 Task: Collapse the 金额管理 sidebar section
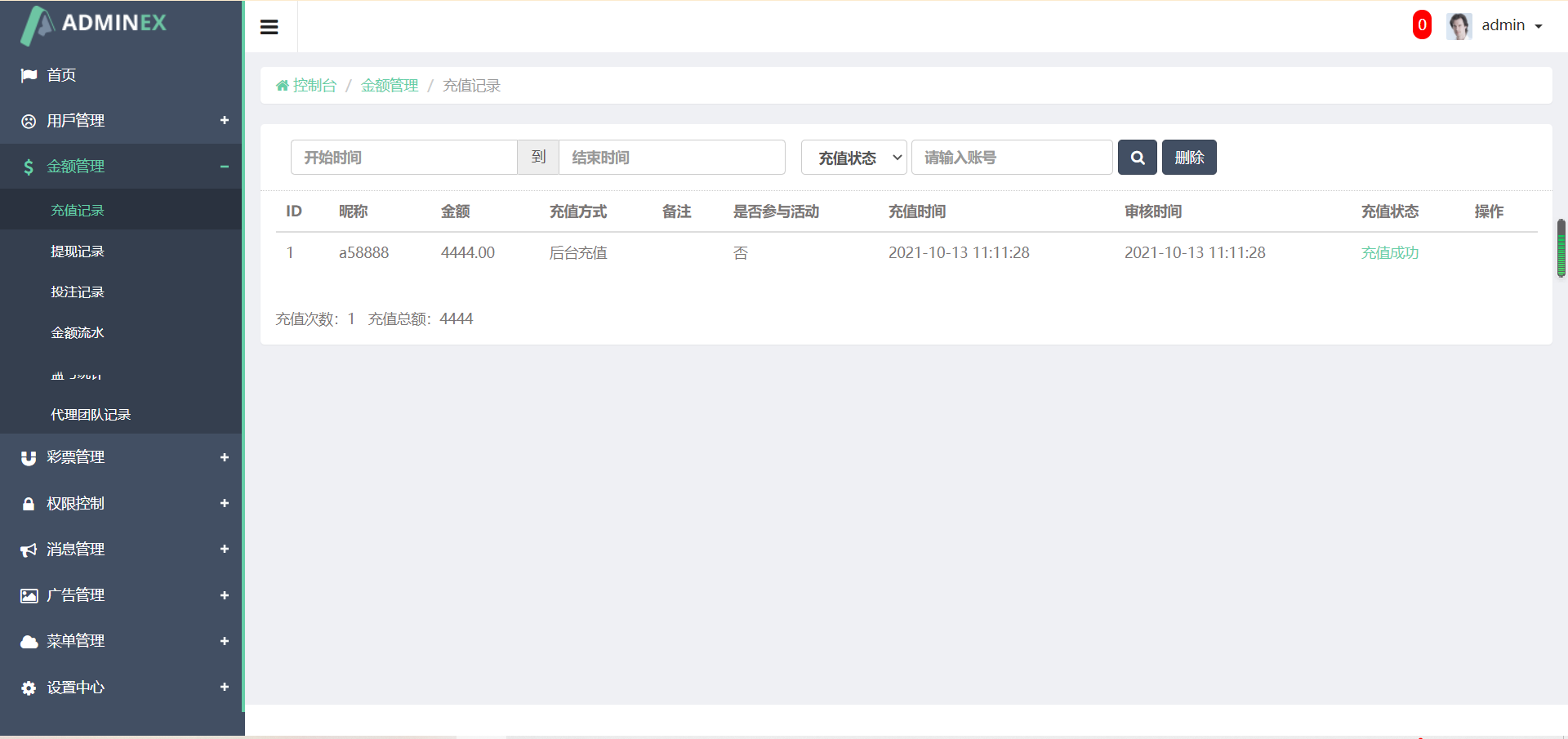coord(224,167)
